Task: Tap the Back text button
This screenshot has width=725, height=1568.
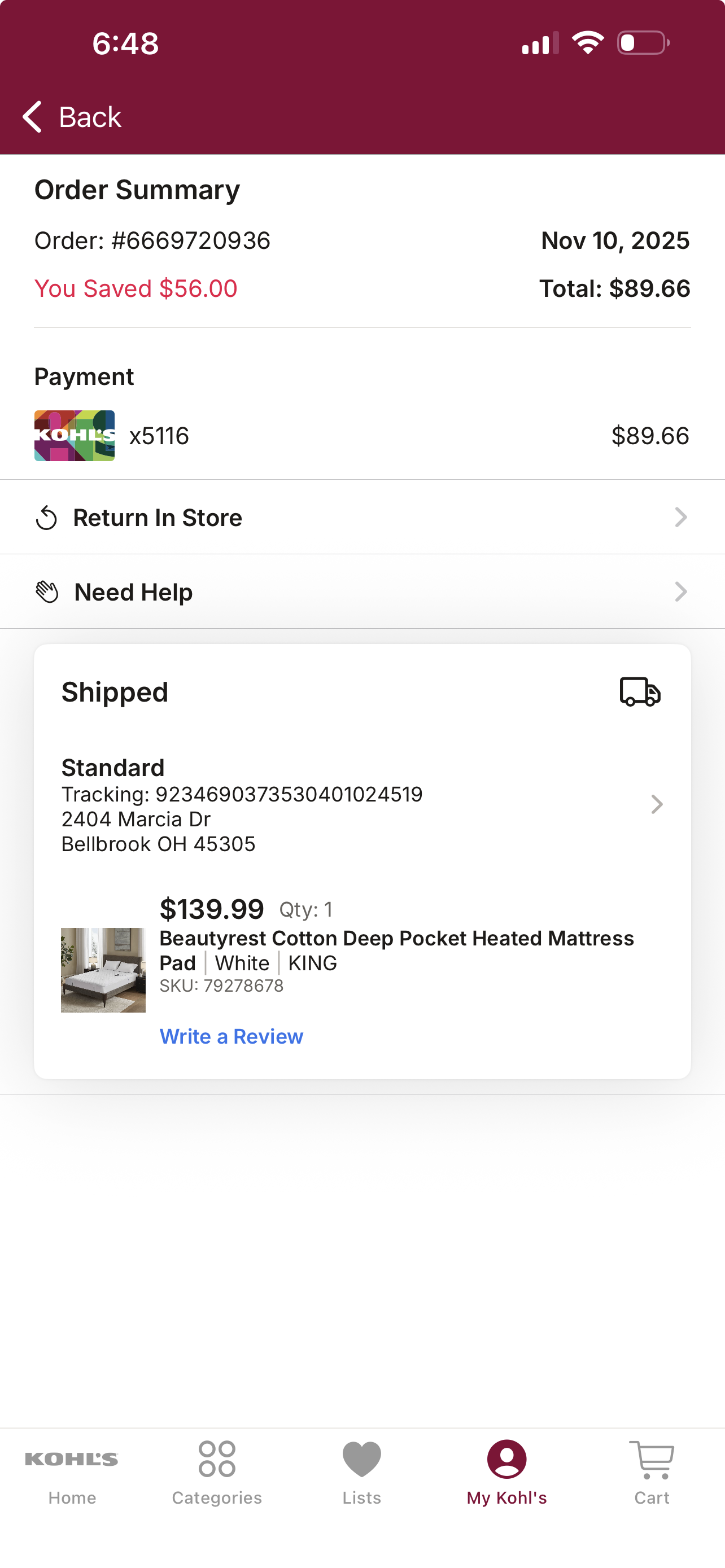Action: [90, 117]
